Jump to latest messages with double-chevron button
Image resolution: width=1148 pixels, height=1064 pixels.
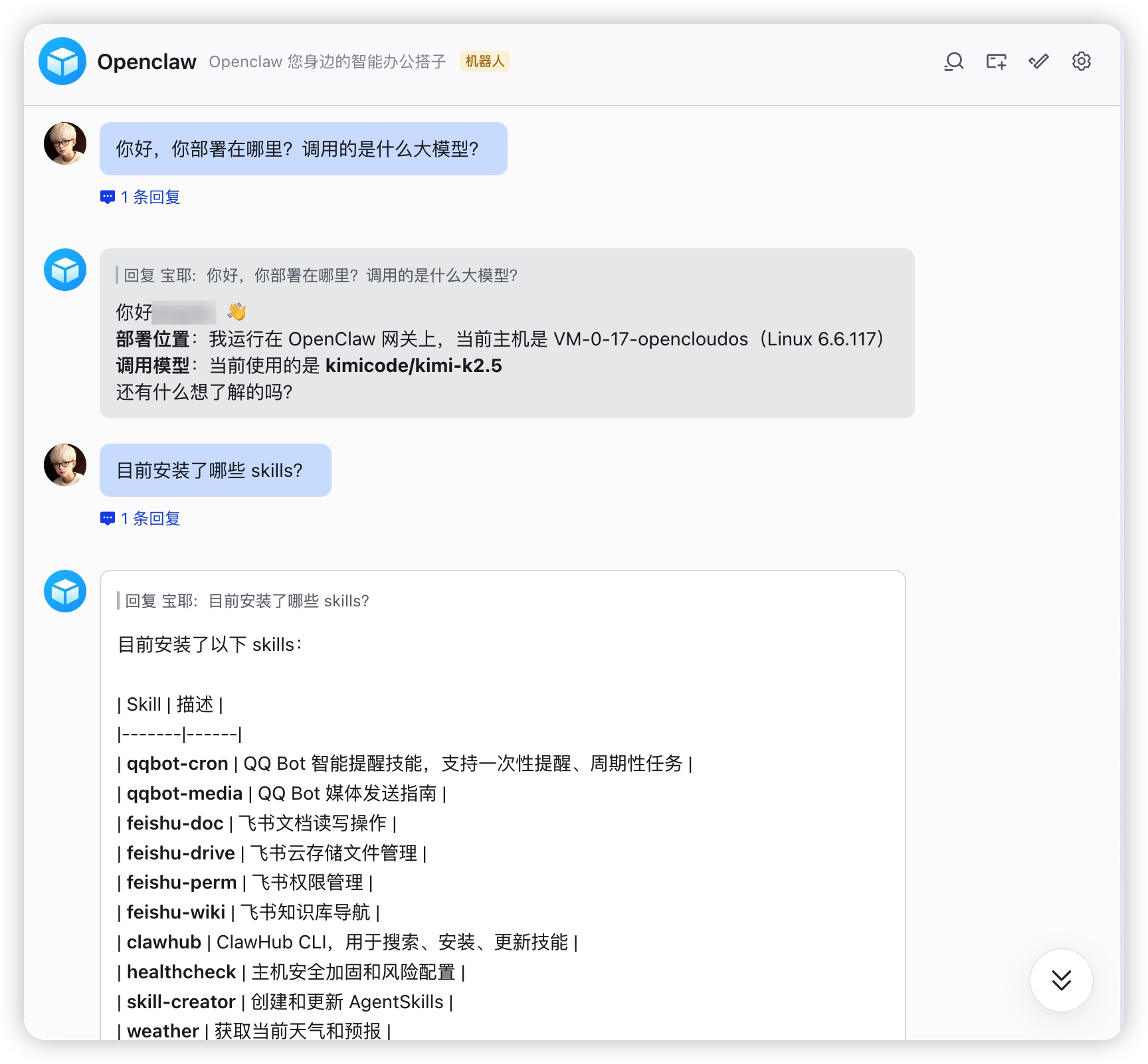[1062, 980]
